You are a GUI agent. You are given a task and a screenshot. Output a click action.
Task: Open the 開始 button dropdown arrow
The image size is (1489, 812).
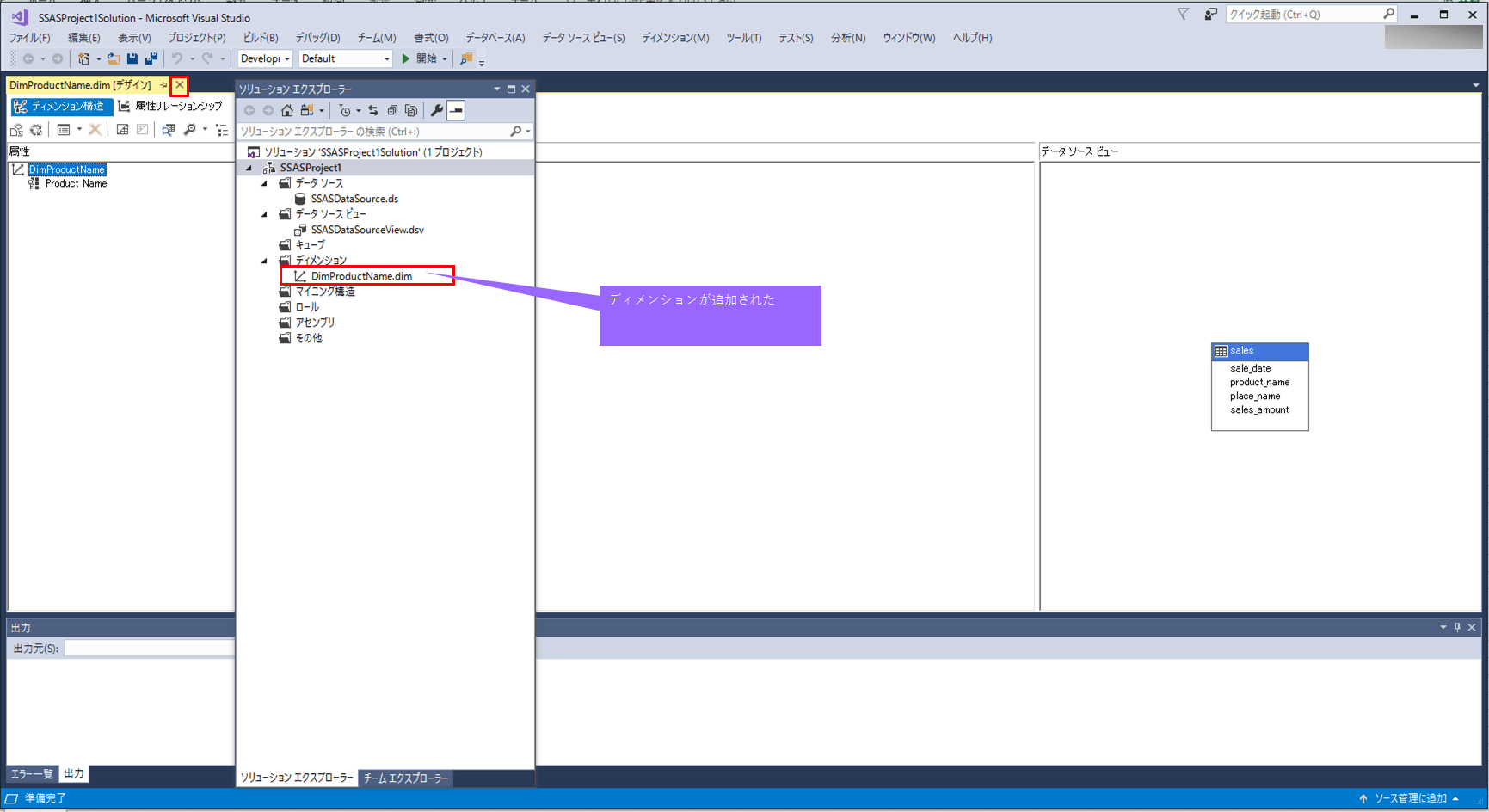[x=445, y=58]
